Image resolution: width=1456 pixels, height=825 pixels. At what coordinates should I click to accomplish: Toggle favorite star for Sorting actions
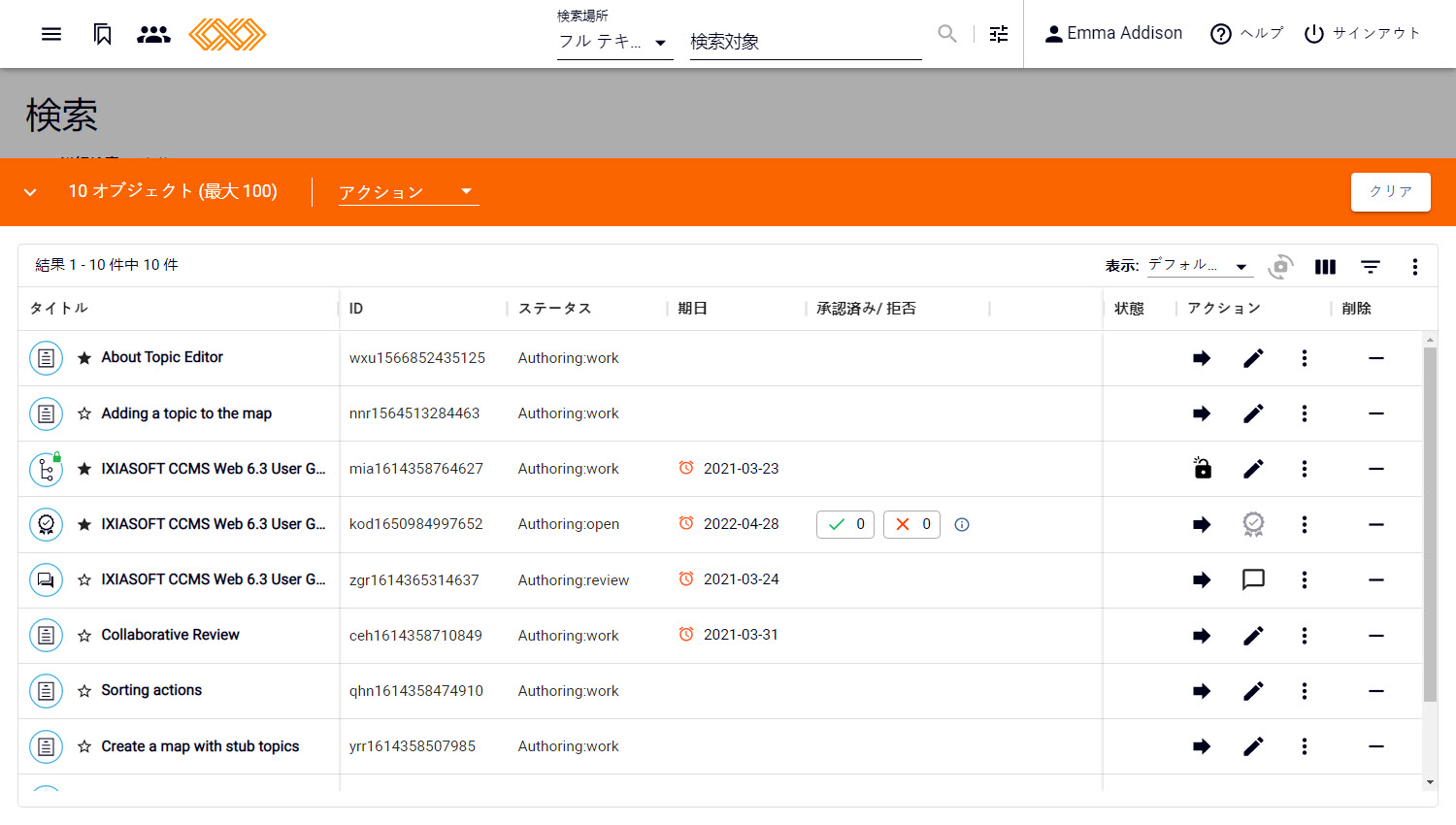[x=84, y=691]
